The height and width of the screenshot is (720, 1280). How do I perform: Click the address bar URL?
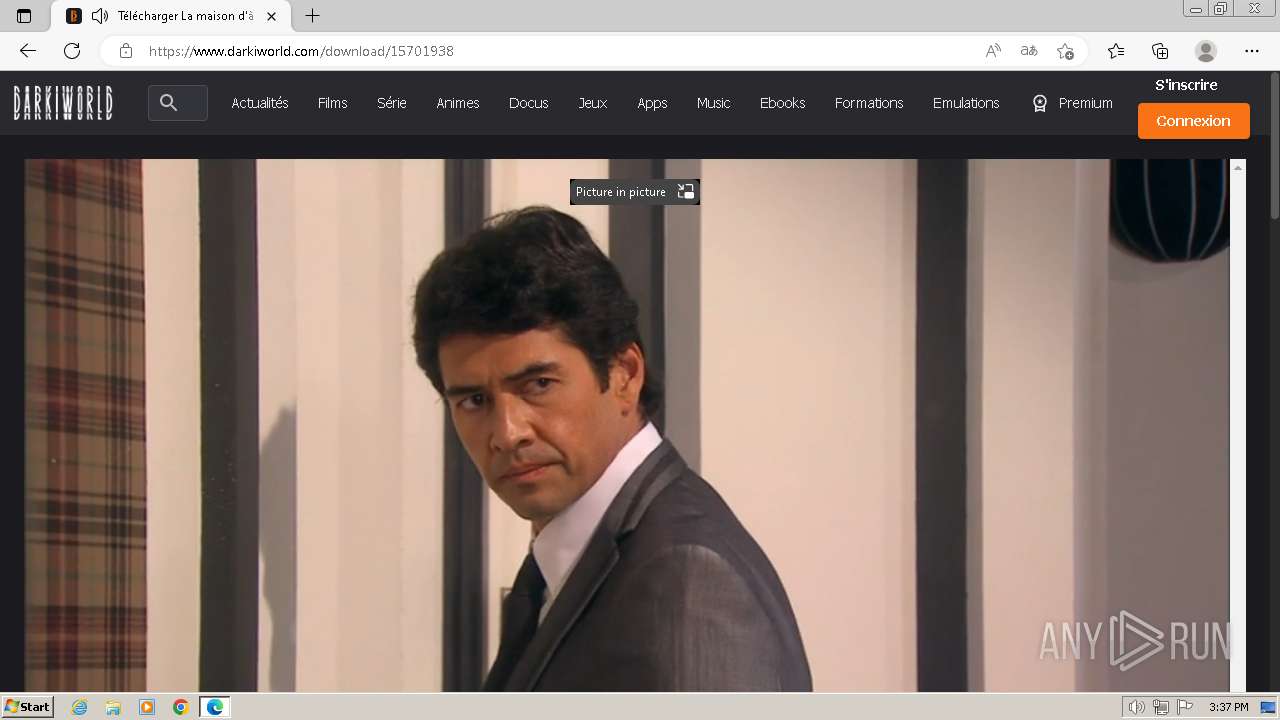click(301, 51)
